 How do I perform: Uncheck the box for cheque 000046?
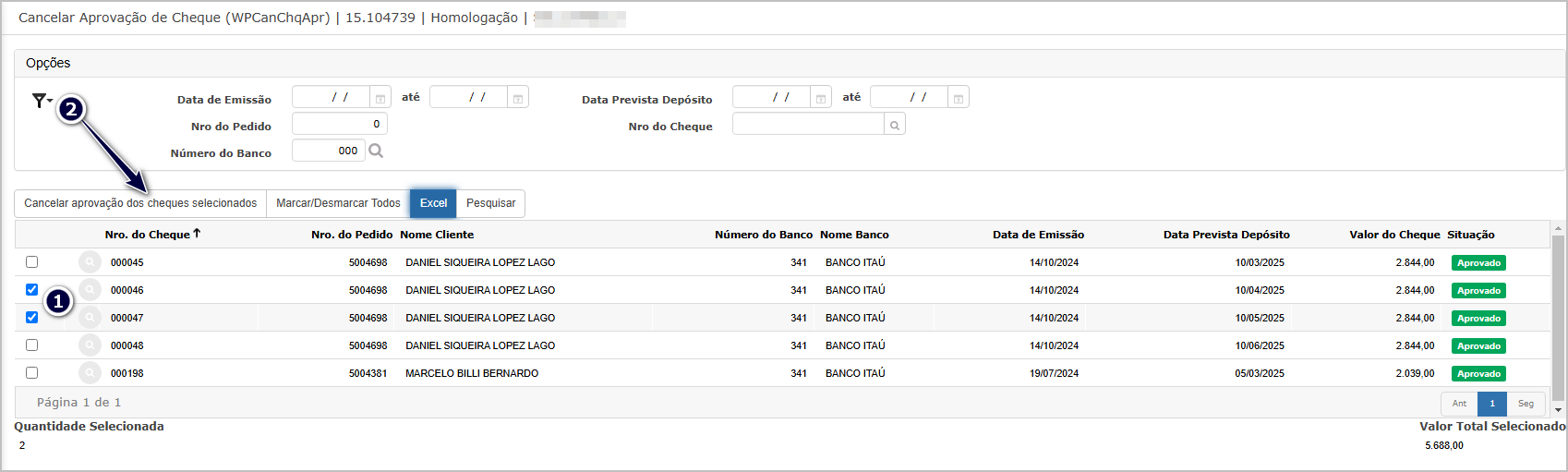click(x=32, y=290)
